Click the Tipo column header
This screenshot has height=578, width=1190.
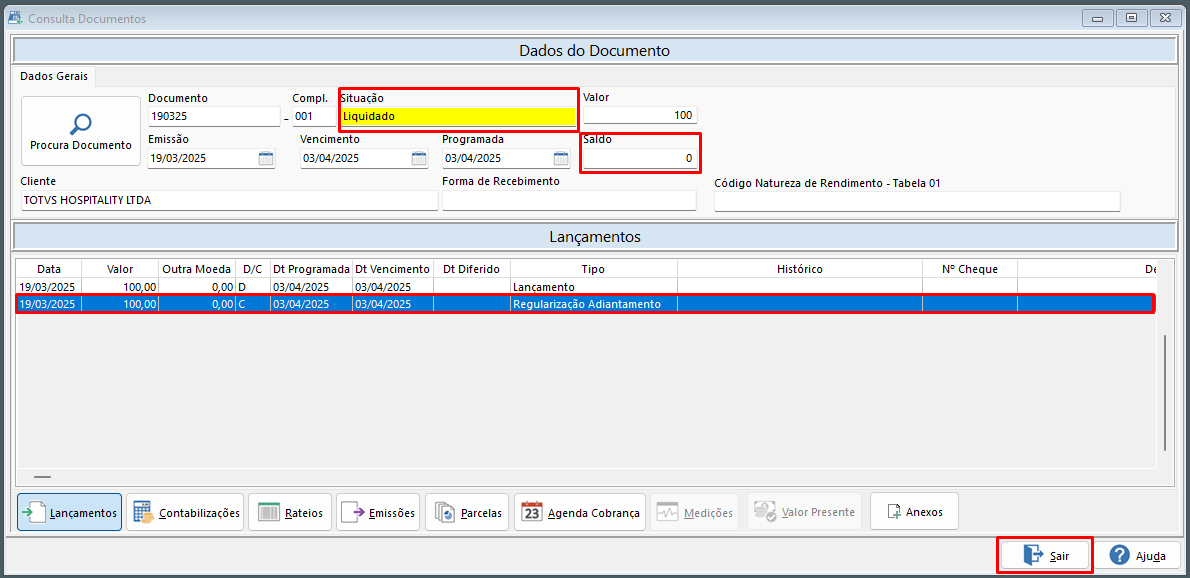click(593, 269)
